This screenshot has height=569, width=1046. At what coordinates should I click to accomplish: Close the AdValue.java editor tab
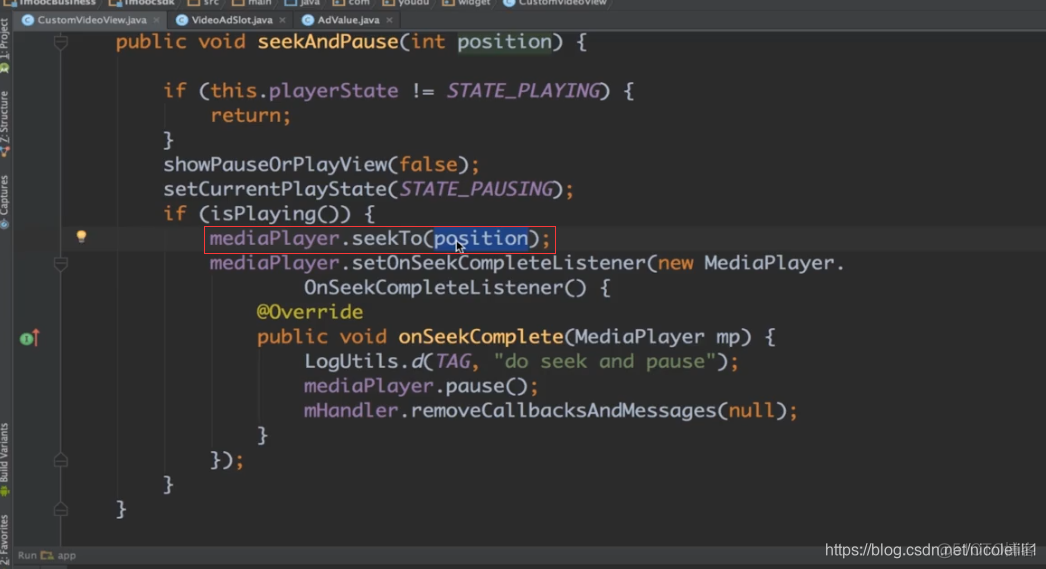coord(389,20)
